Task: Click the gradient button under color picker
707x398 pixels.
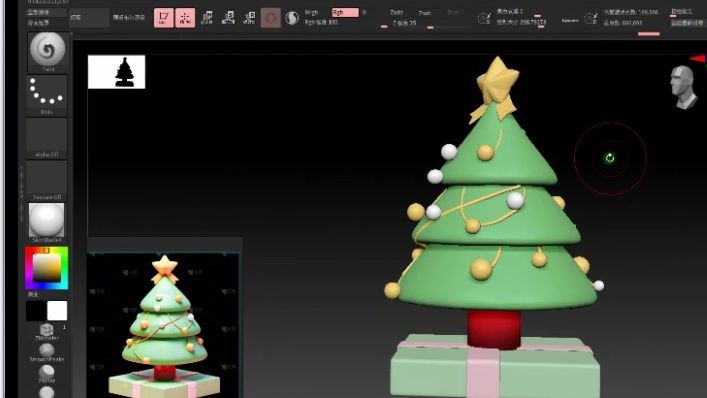Action: click(x=33, y=294)
